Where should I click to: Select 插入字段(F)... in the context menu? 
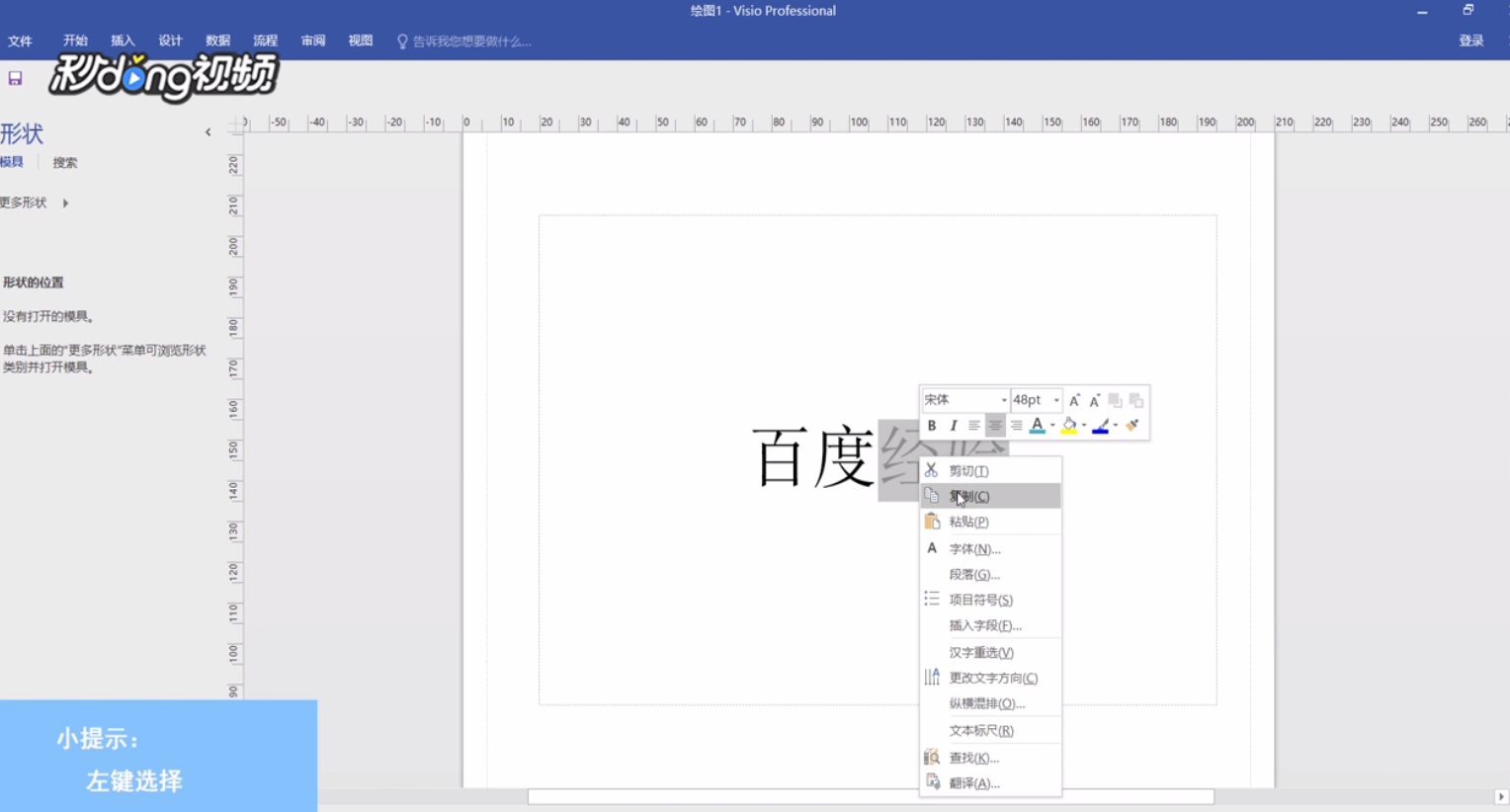(x=990, y=625)
